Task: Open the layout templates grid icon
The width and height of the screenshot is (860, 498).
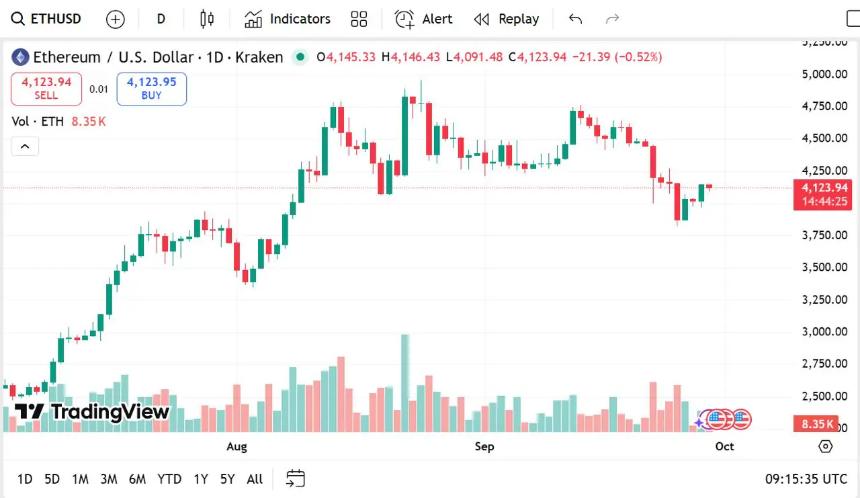Action: pyautogui.click(x=359, y=19)
